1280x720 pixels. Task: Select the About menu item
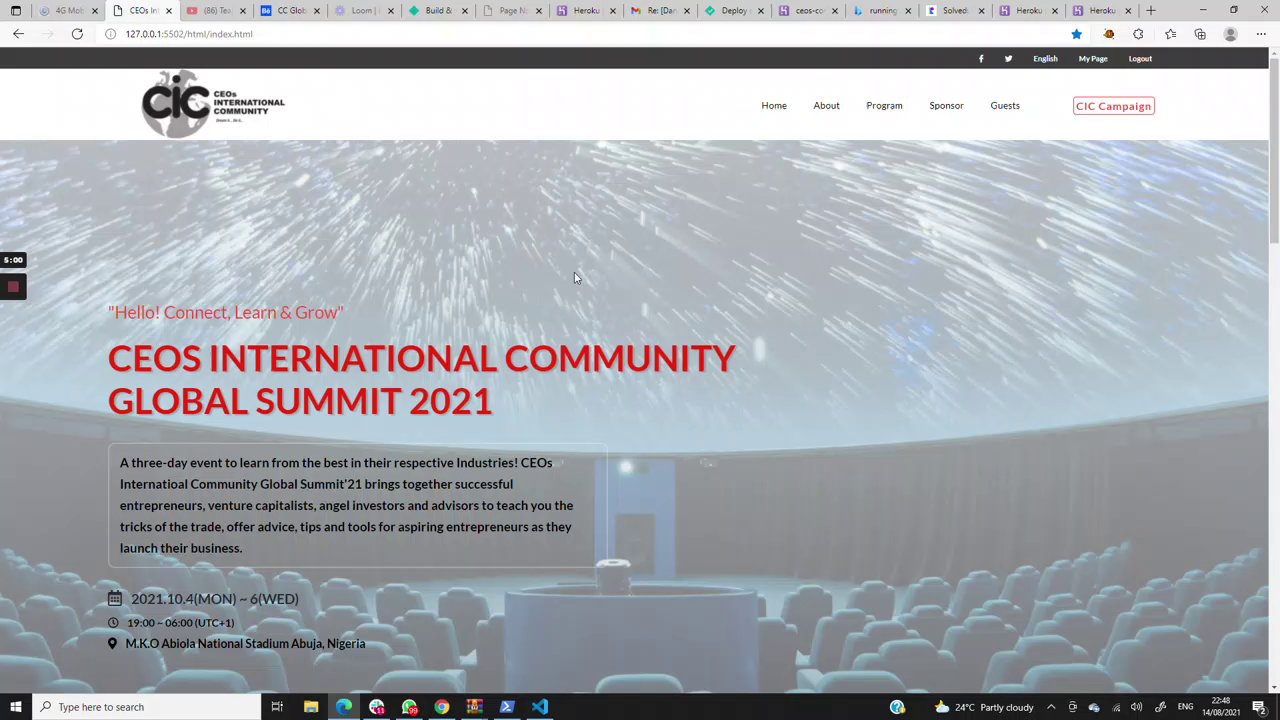[x=826, y=106]
